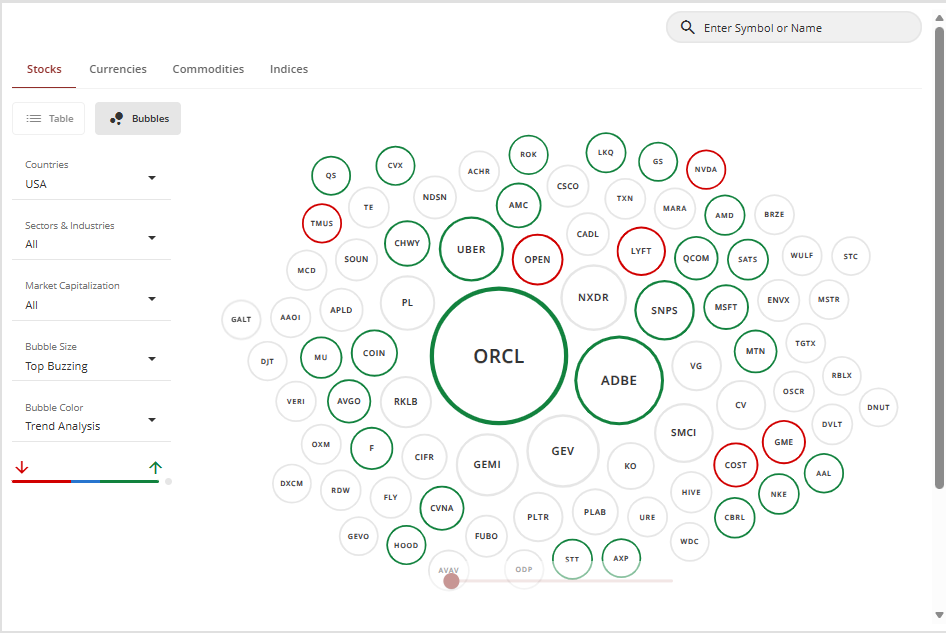This screenshot has width=946, height=633.
Task: Click the trend color slider bar
Action: point(86,481)
